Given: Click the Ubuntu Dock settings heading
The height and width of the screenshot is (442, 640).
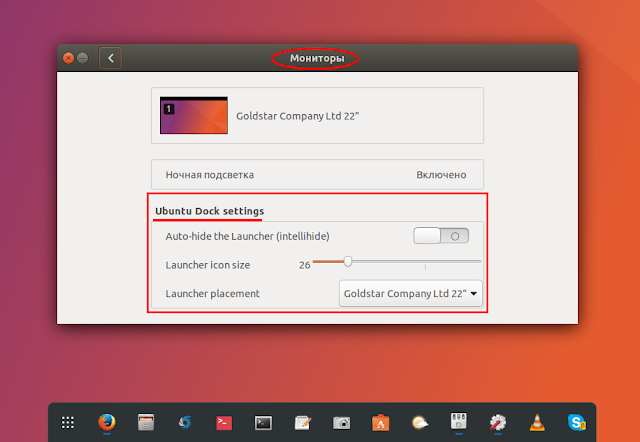Looking at the screenshot, I should (x=209, y=211).
